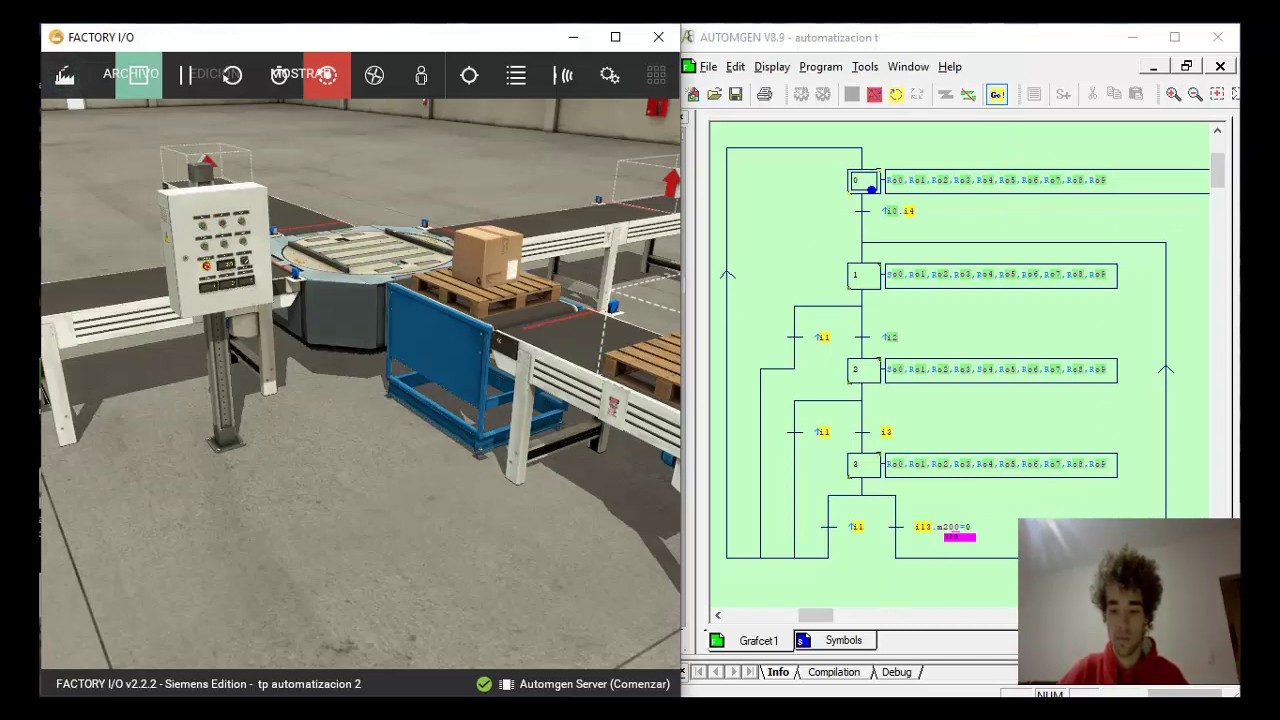Open the Tools menu
Image resolution: width=1280 pixels, height=720 pixels.
[865, 67]
